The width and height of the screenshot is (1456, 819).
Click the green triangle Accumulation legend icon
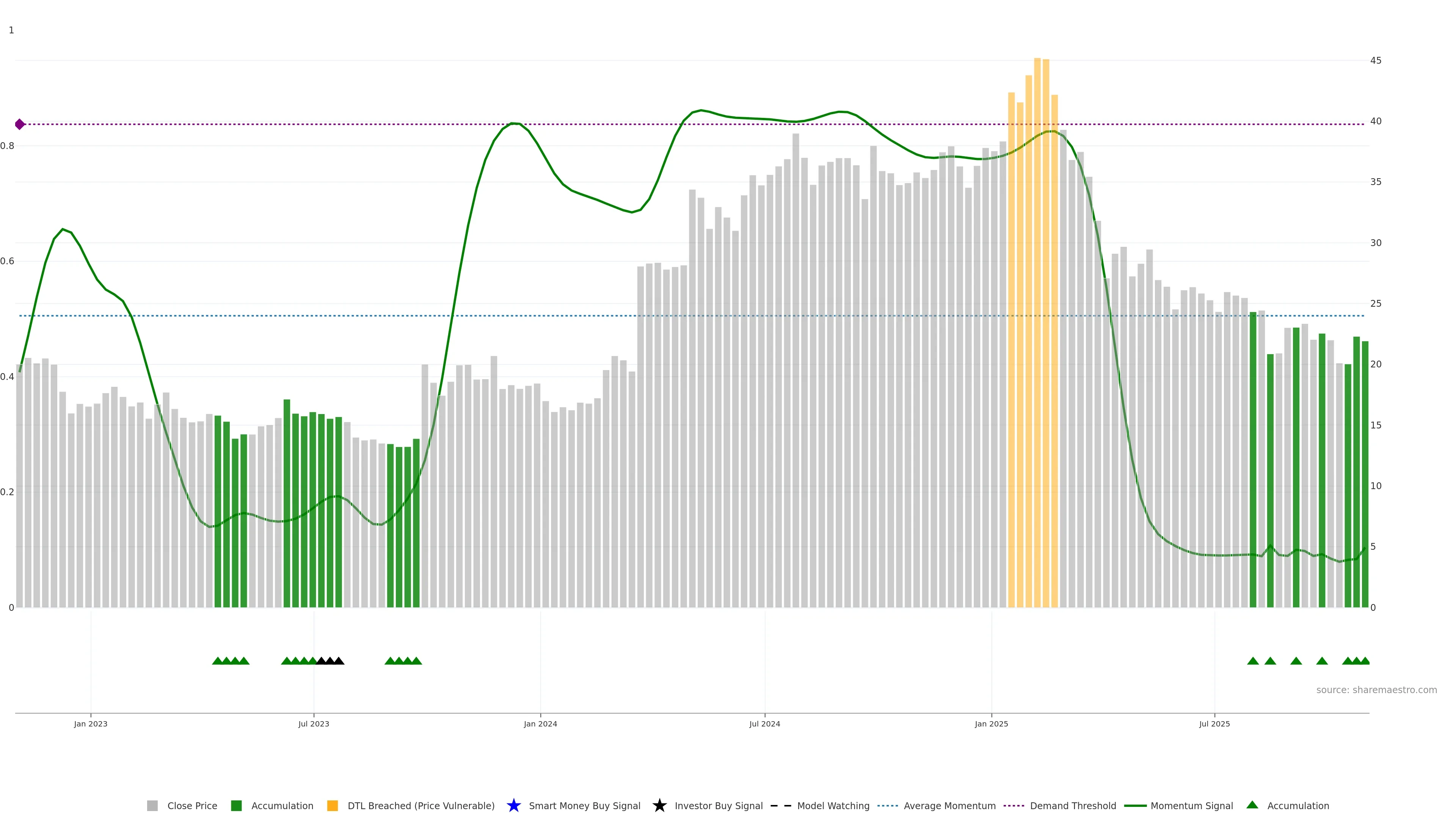coord(1252,805)
